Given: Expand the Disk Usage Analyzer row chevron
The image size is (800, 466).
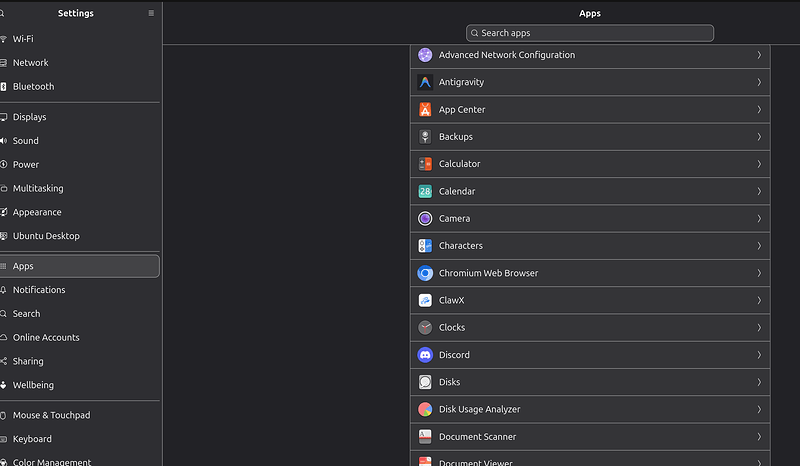Looking at the screenshot, I should (x=759, y=409).
